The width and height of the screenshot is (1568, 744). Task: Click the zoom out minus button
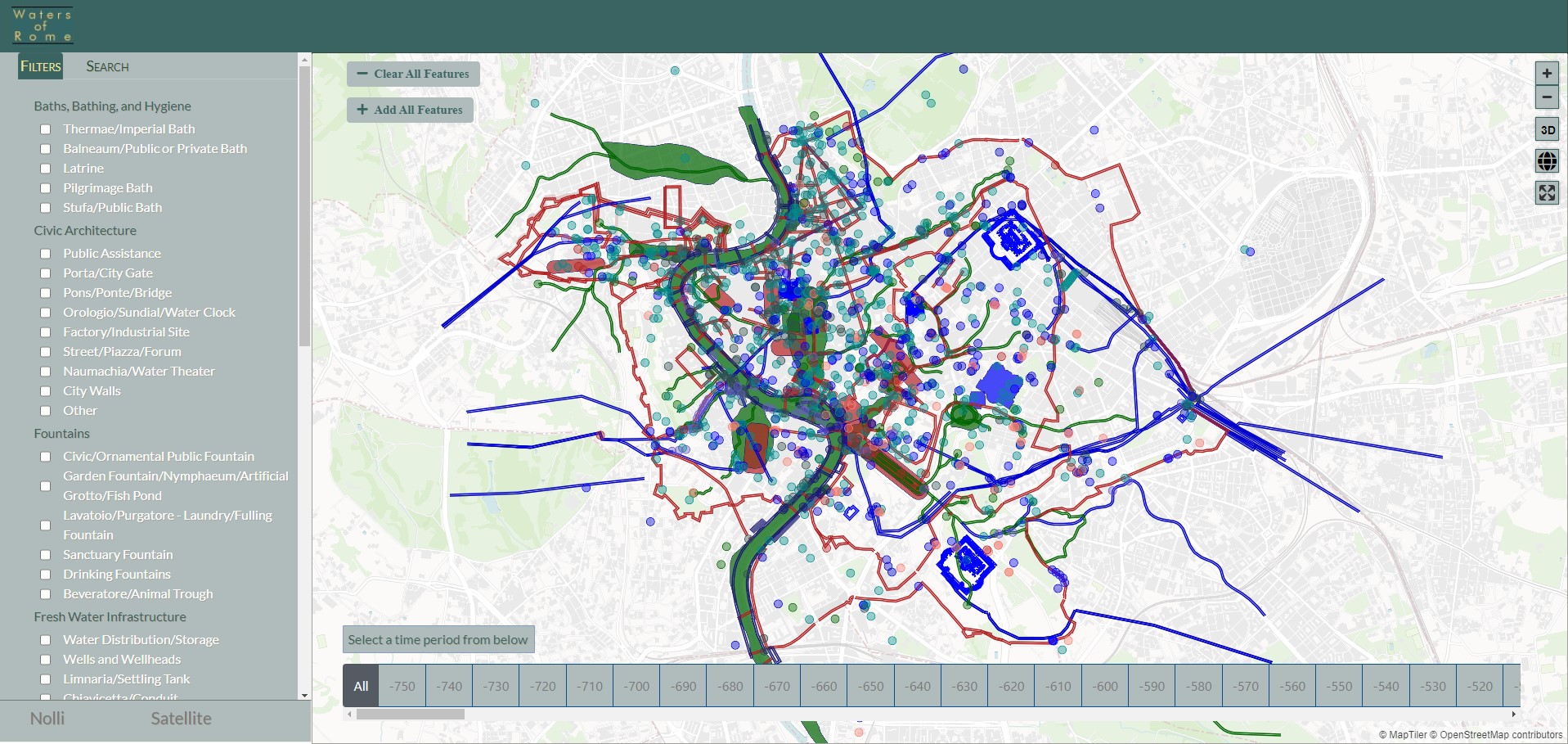pos(1546,97)
